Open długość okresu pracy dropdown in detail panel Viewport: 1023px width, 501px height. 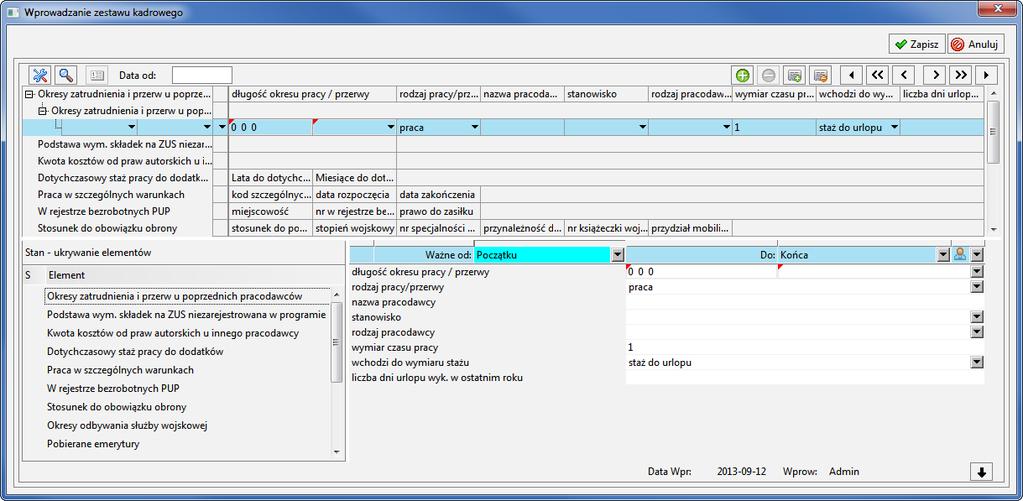[x=977, y=272]
